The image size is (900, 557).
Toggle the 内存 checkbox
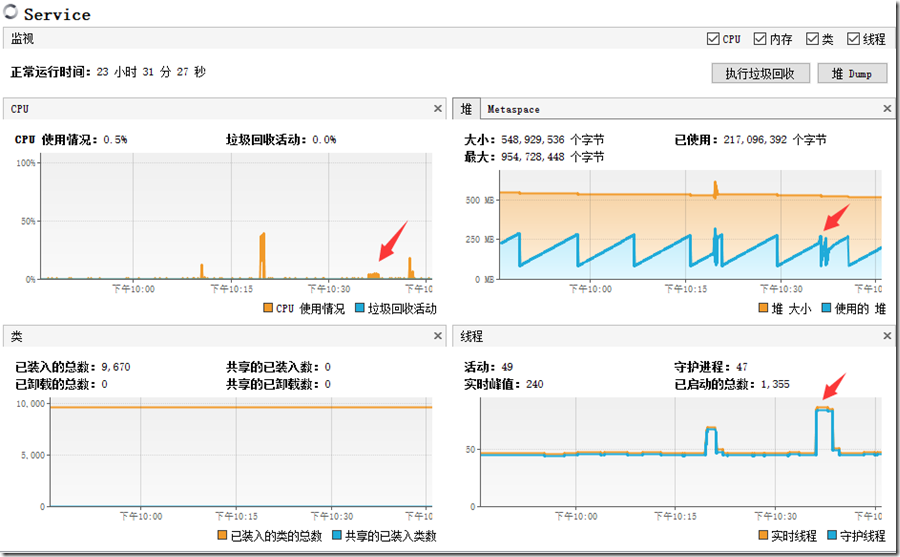pyautogui.click(x=760, y=38)
